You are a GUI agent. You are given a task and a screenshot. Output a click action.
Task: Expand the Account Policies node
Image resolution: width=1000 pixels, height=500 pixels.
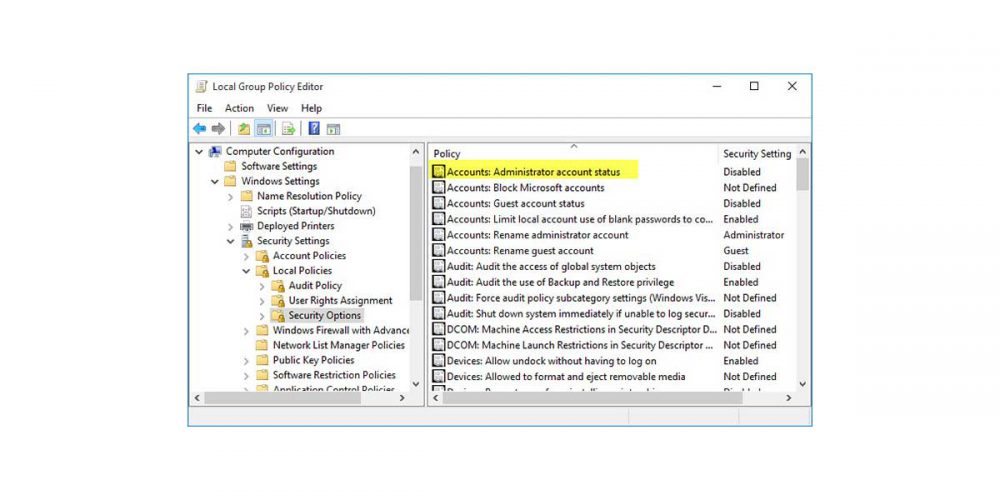point(247,256)
